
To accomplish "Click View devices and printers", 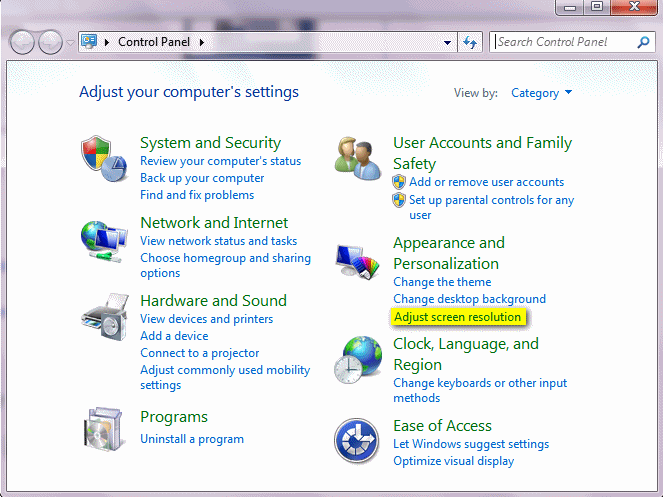I will pyautogui.click(x=207, y=319).
